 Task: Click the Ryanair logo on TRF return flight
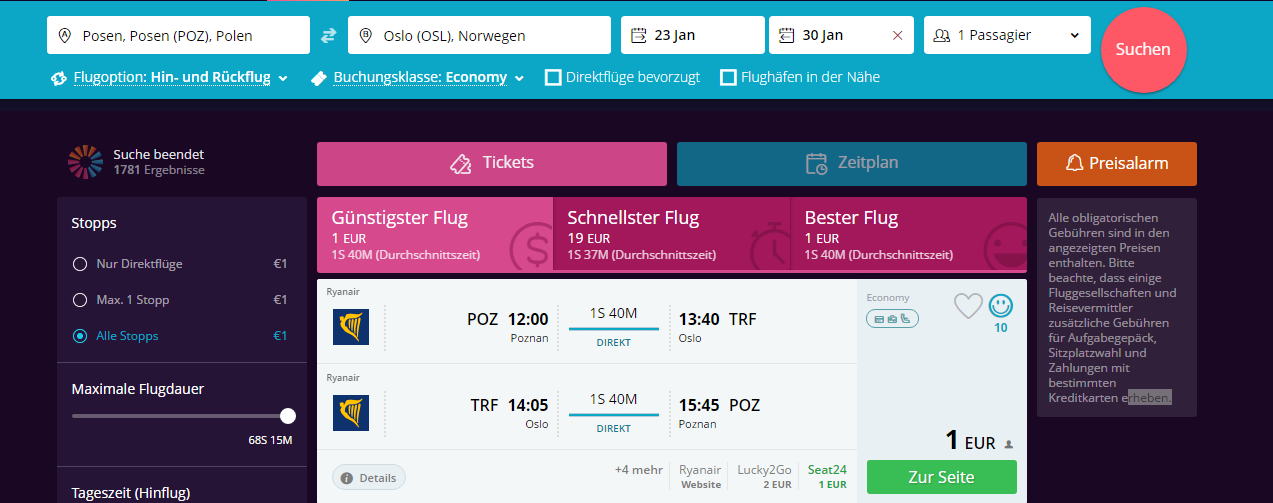351,413
